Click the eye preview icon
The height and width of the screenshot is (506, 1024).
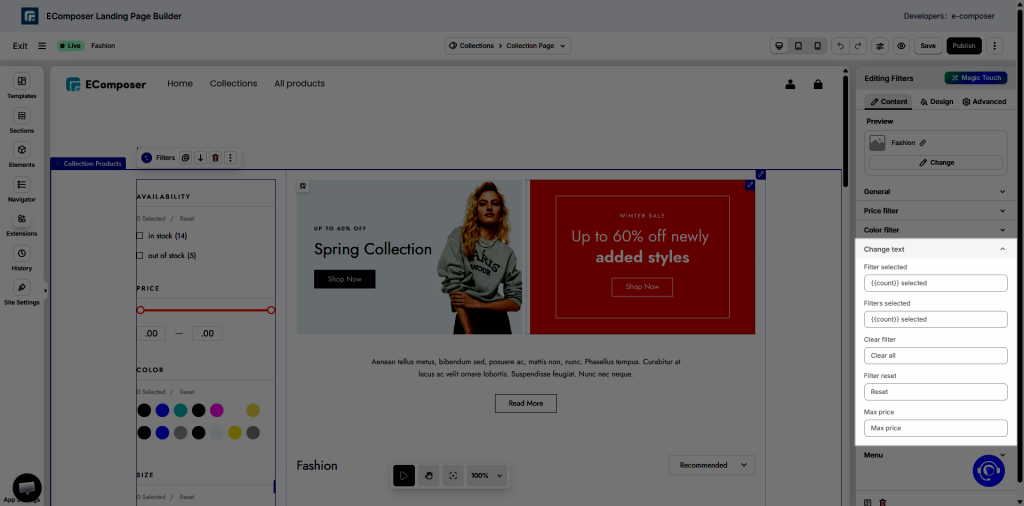pos(901,46)
